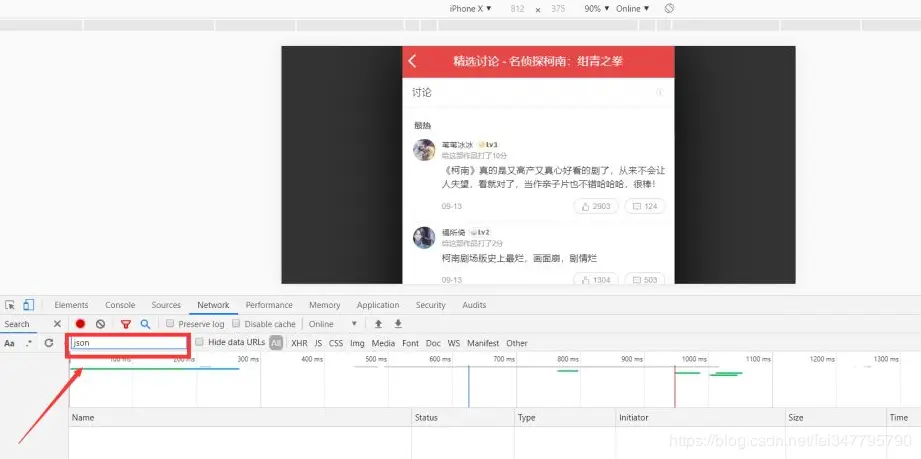The width and height of the screenshot is (921, 459).
Task: Filter requests by Other
Action: pyautogui.click(x=517, y=343)
